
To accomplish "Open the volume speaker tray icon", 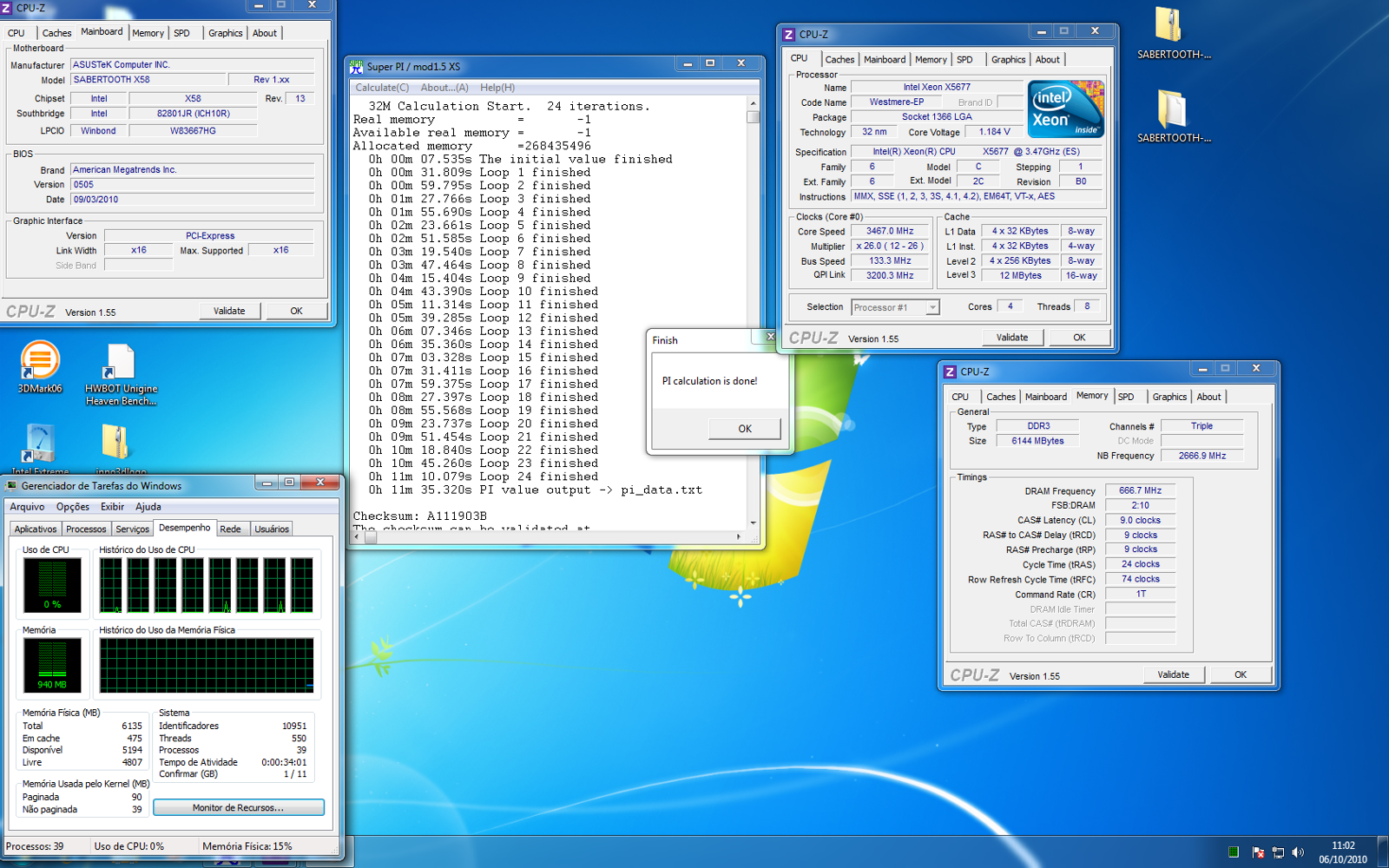I will [1298, 852].
